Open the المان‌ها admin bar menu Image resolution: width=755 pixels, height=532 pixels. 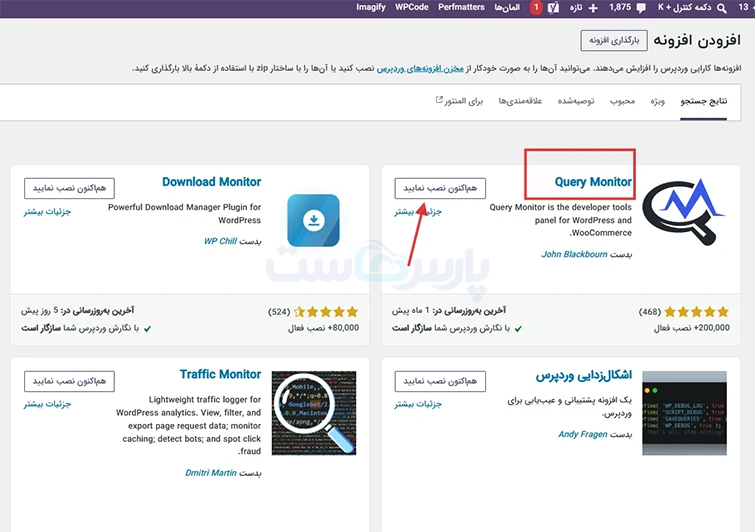coord(507,7)
